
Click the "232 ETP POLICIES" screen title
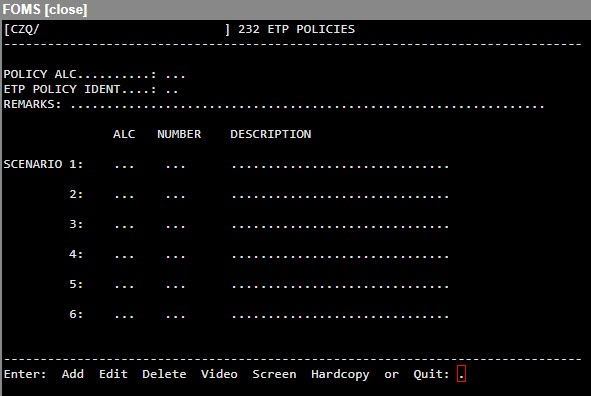[x=296, y=29]
